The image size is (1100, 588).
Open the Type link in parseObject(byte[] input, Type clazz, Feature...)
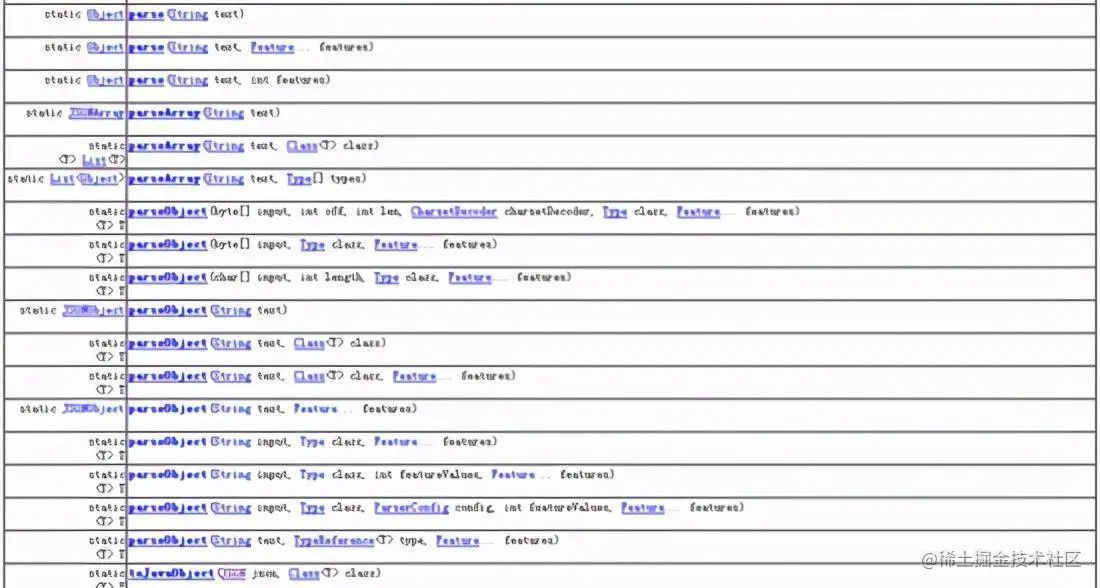coord(312,245)
